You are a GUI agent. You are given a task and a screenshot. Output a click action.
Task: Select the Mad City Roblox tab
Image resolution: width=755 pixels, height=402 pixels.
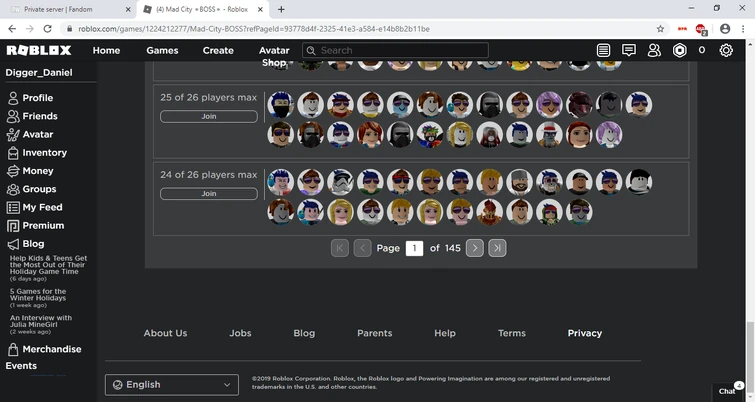coord(202,9)
